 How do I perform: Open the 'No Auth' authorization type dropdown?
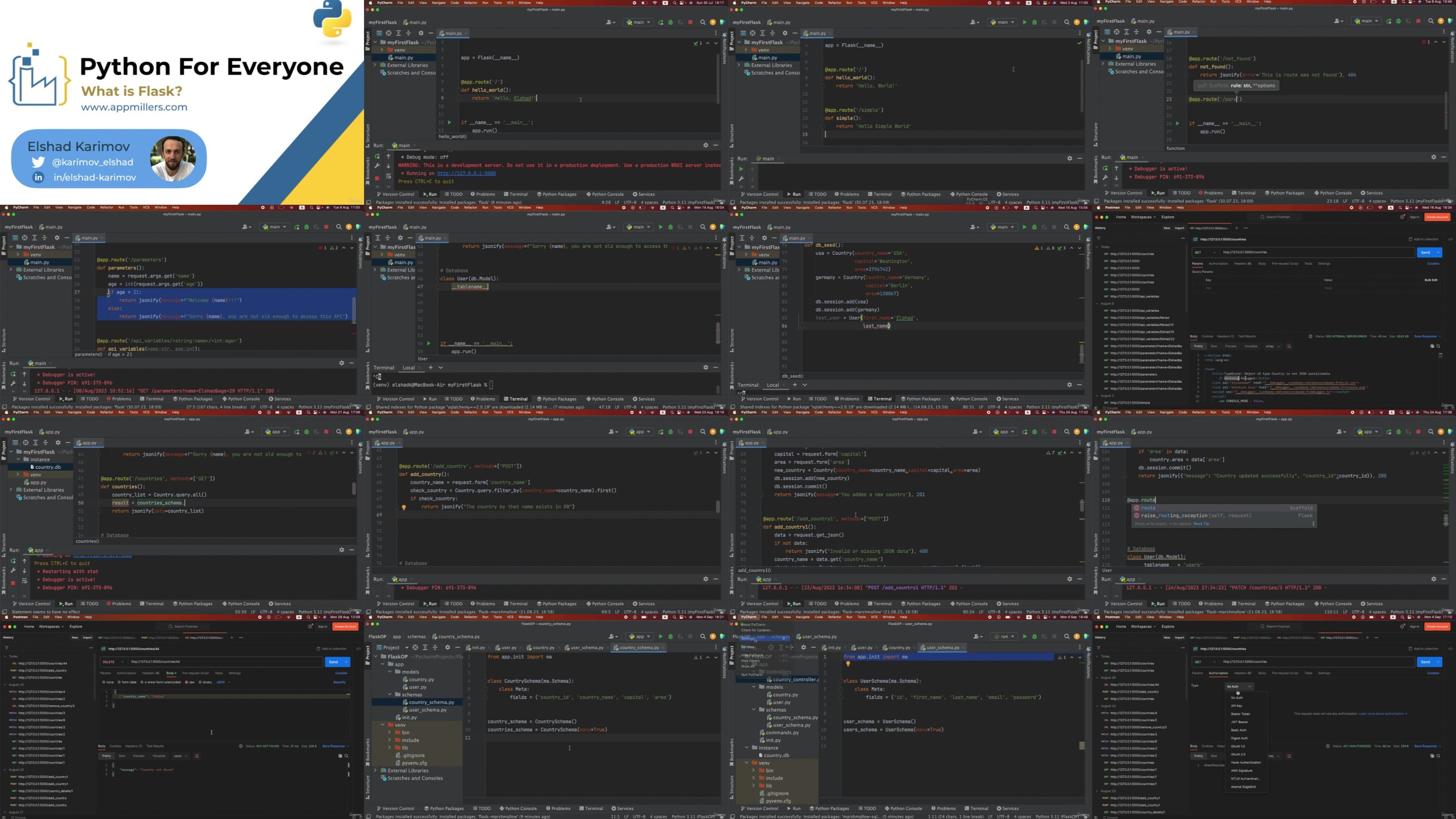tap(1239, 686)
